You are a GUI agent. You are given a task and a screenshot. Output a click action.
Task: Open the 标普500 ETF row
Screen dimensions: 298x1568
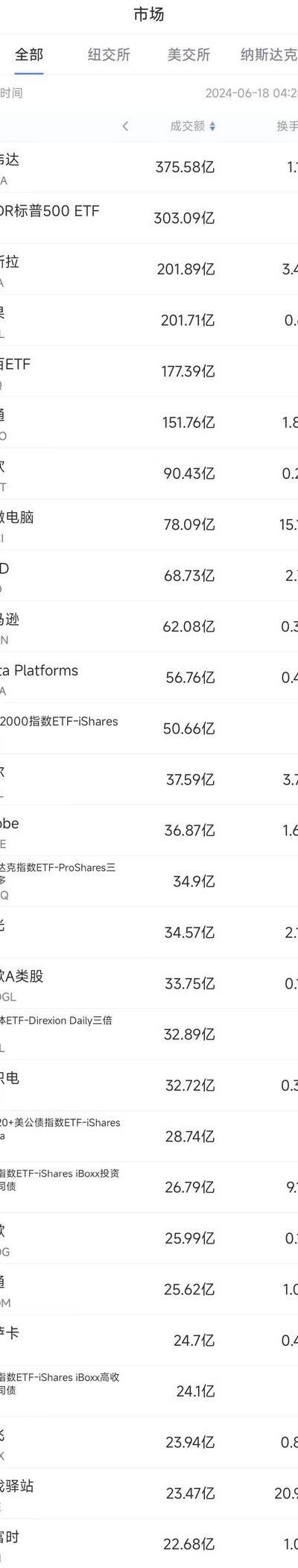coord(149,218)
